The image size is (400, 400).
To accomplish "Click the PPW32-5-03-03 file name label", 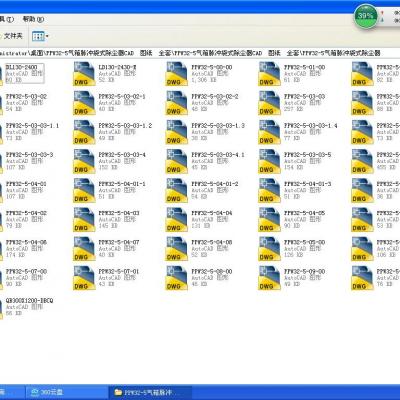I will [x=304, y=97].
